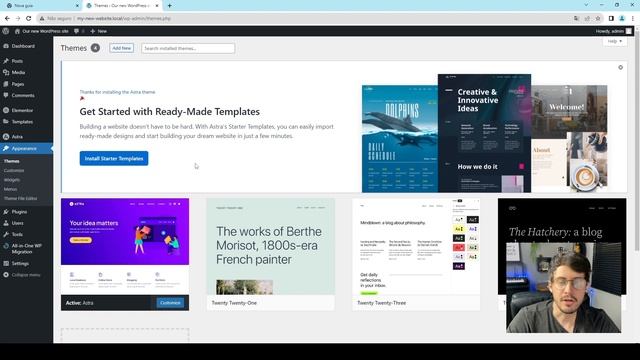Open the browser profile avatar icon
Screen dimensions: 640x360
pos(622,18)
